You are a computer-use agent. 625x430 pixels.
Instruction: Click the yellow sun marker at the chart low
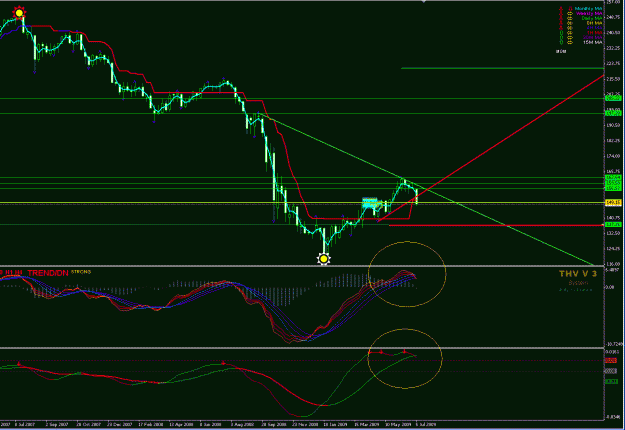(x=324, y=259)
